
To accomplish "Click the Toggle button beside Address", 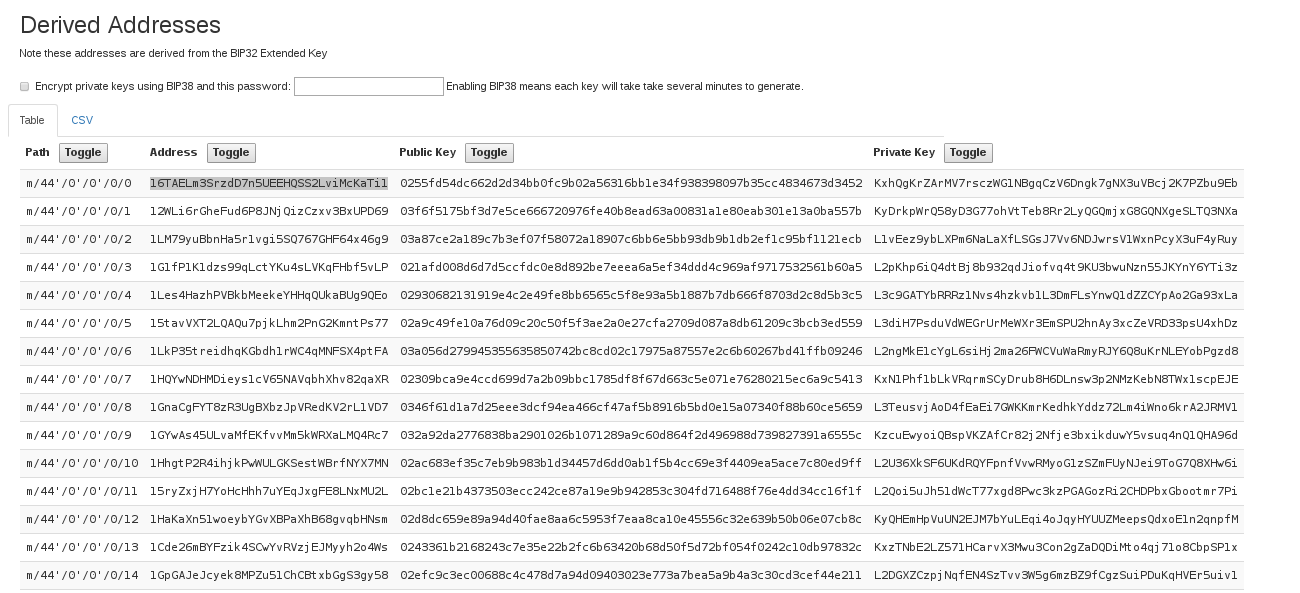I will pyautogui.click(x=231, y=152).
